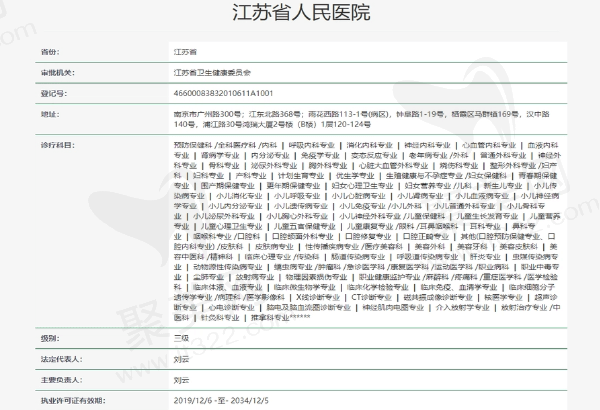Image resolution: width=600 pixels, height=410 pixels.
Task: Click 妇科专业 specialty
Action: point(208,176)
